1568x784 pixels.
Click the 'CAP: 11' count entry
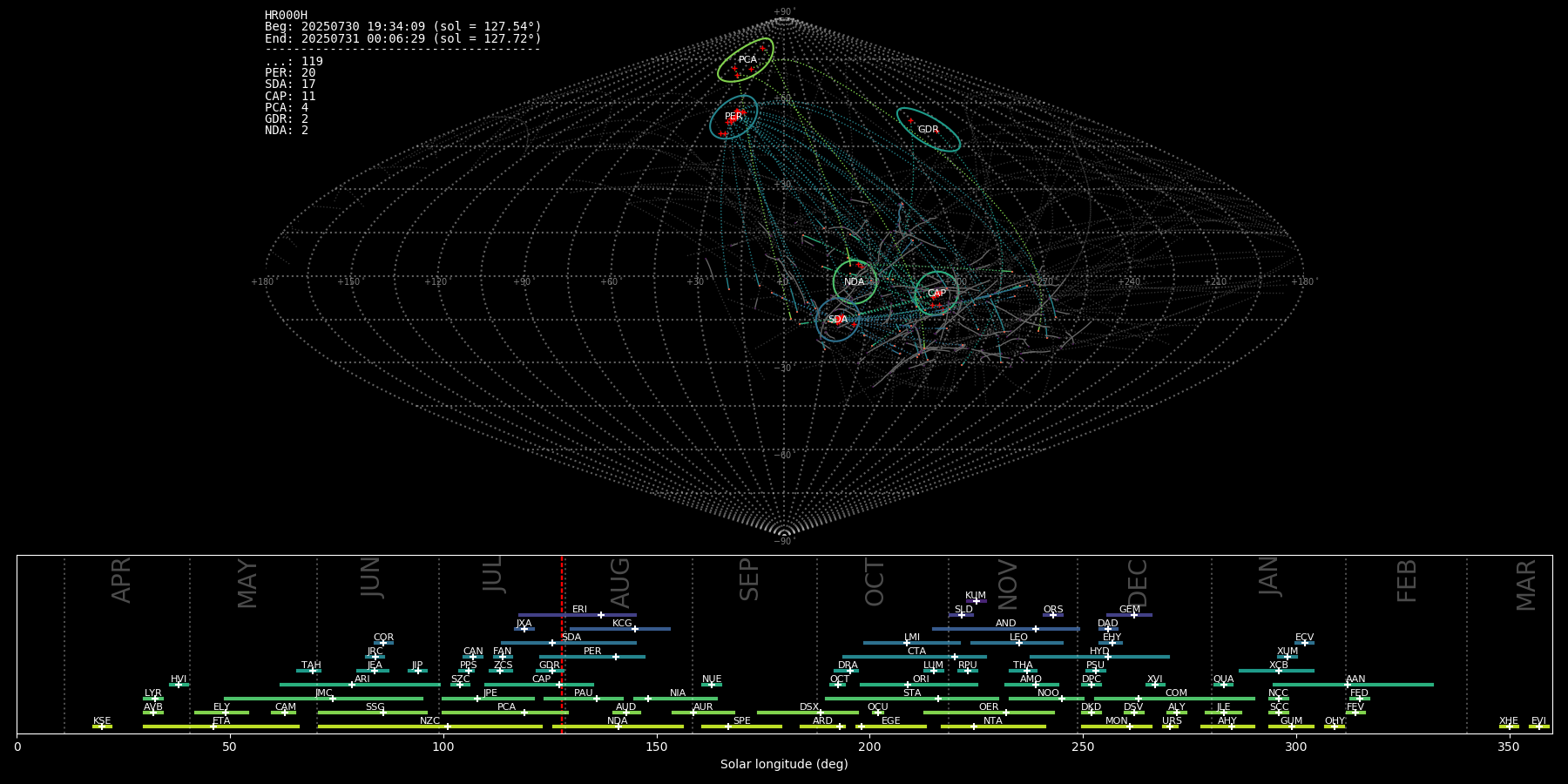pyautogui.click(x=290, y=97)
